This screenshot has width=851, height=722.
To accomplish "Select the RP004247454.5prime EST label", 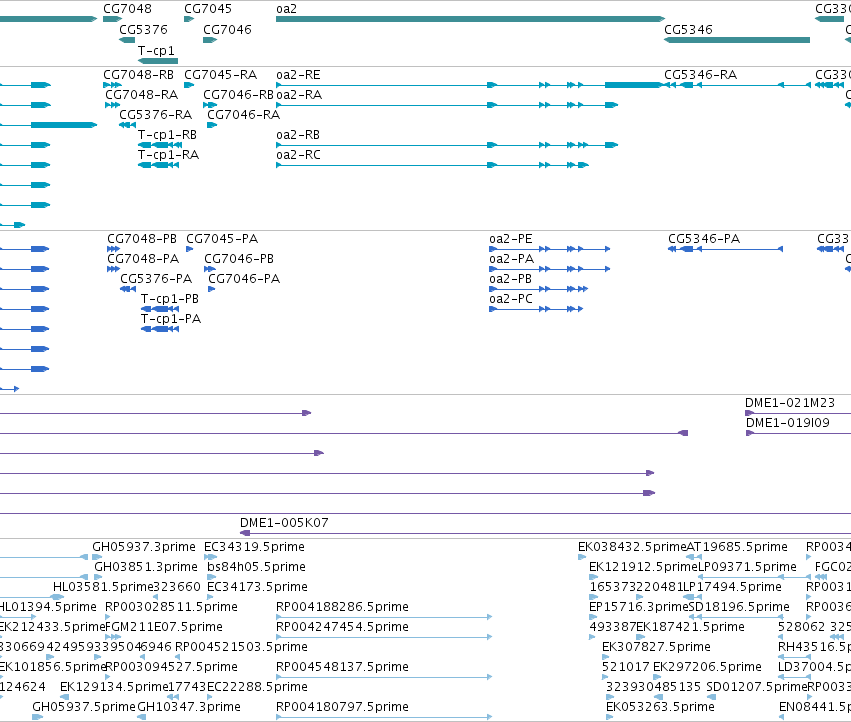I will pyautogui.click(x=342, y=627).
